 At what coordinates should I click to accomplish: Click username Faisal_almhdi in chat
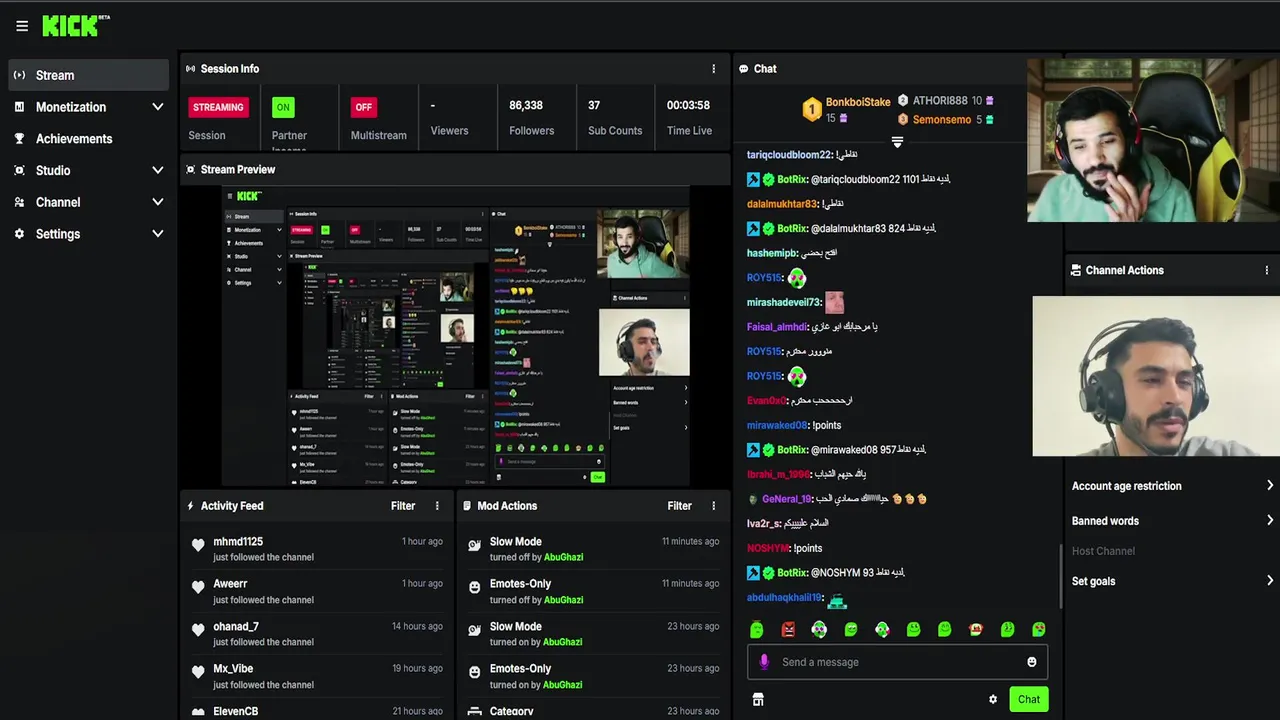[x=777, y=327]
